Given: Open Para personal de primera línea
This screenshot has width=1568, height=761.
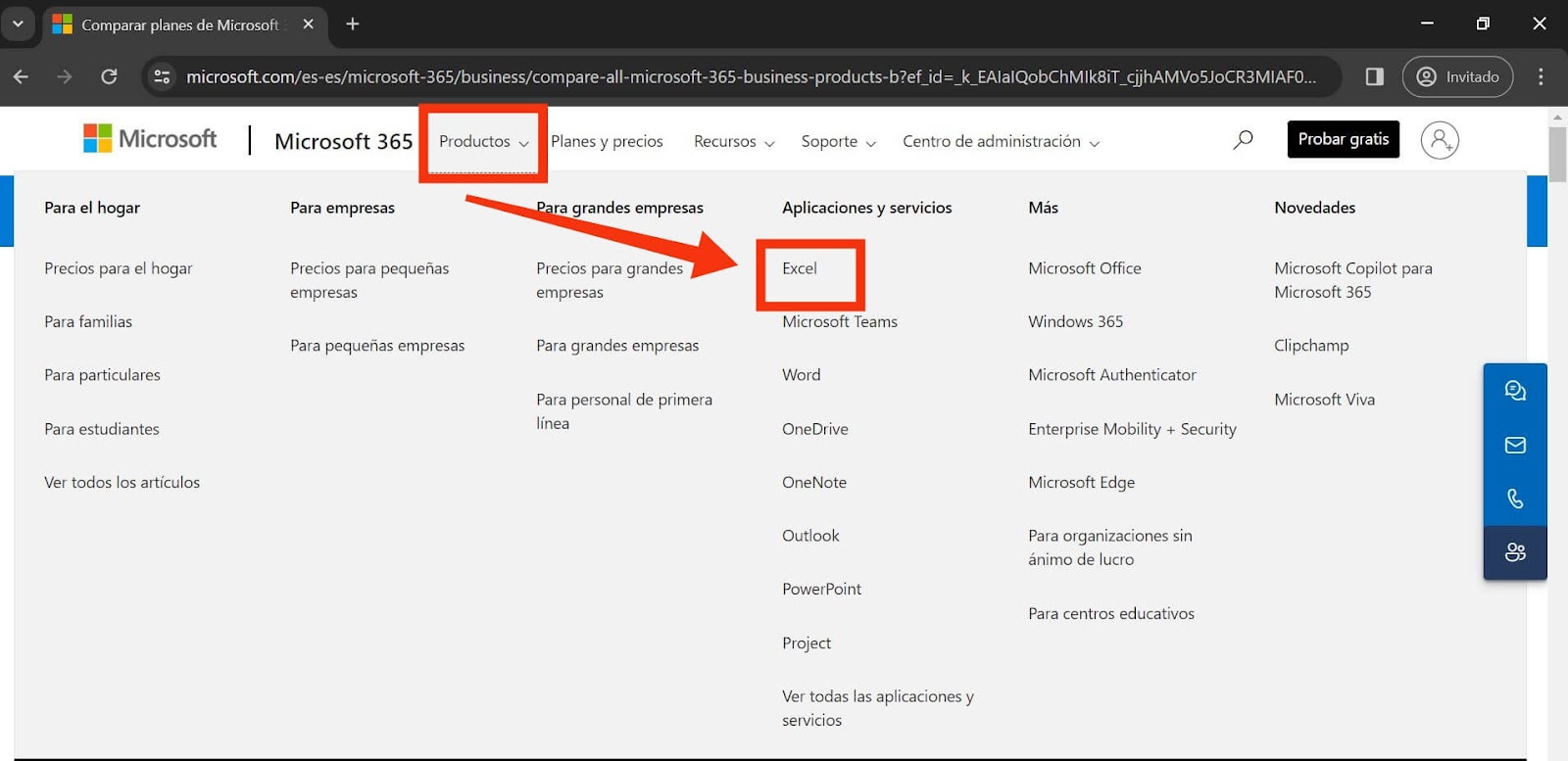Looking at the screenshot, I should [x=623, y=411].
